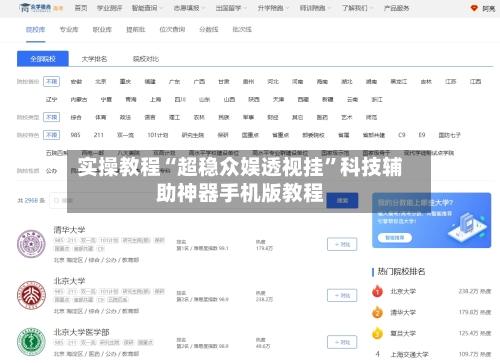Filter 院校特色 by 985
500x363 pixels.
(x=75, y=135)
